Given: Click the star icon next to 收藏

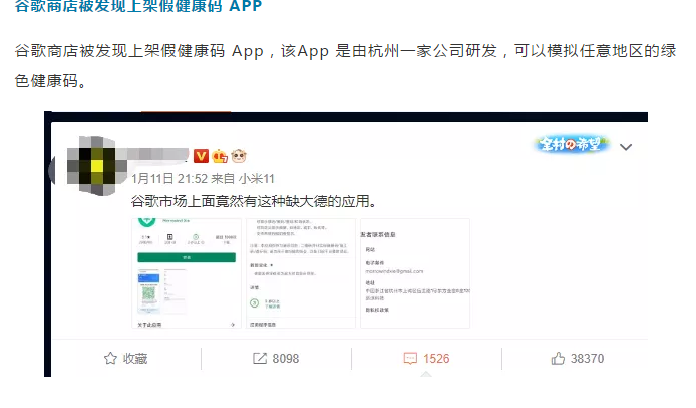Looking at the screenshot, I should coord(110,358).
